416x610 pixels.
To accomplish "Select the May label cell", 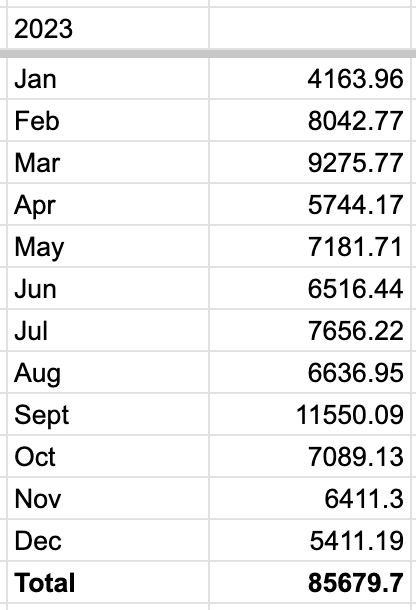I will [x=108, y=247].
